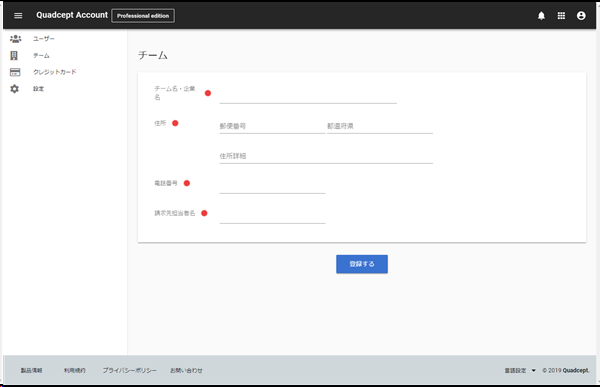Open 製品情報 footer link

tap(31, 370)
